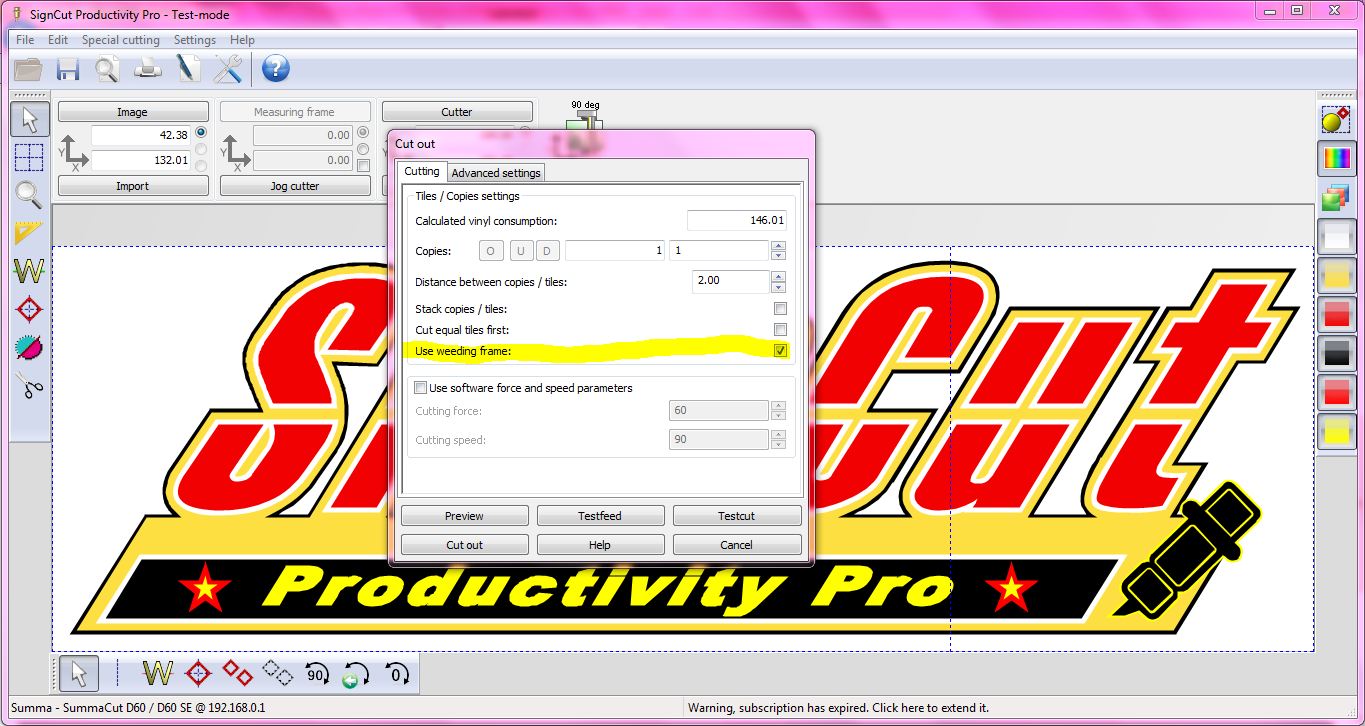
Task: Open the Help menu
Action: pos(242,40)
